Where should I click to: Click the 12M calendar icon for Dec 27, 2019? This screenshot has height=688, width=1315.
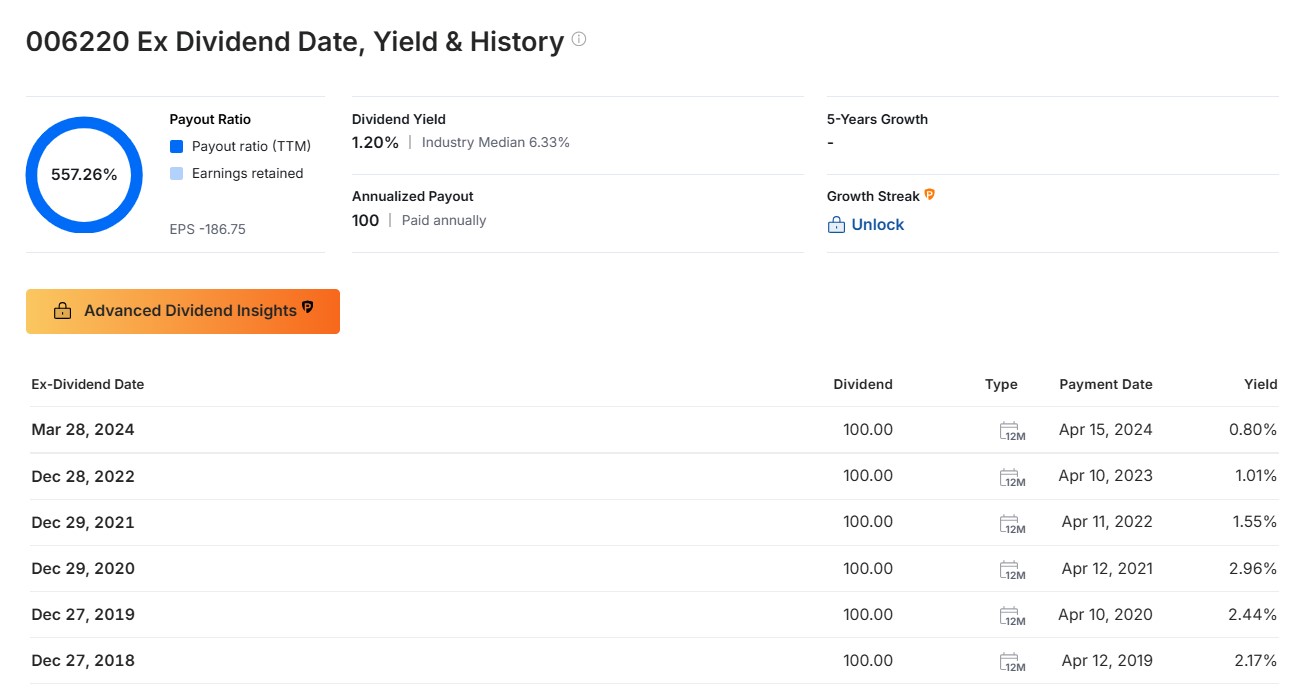[1012, 615]
